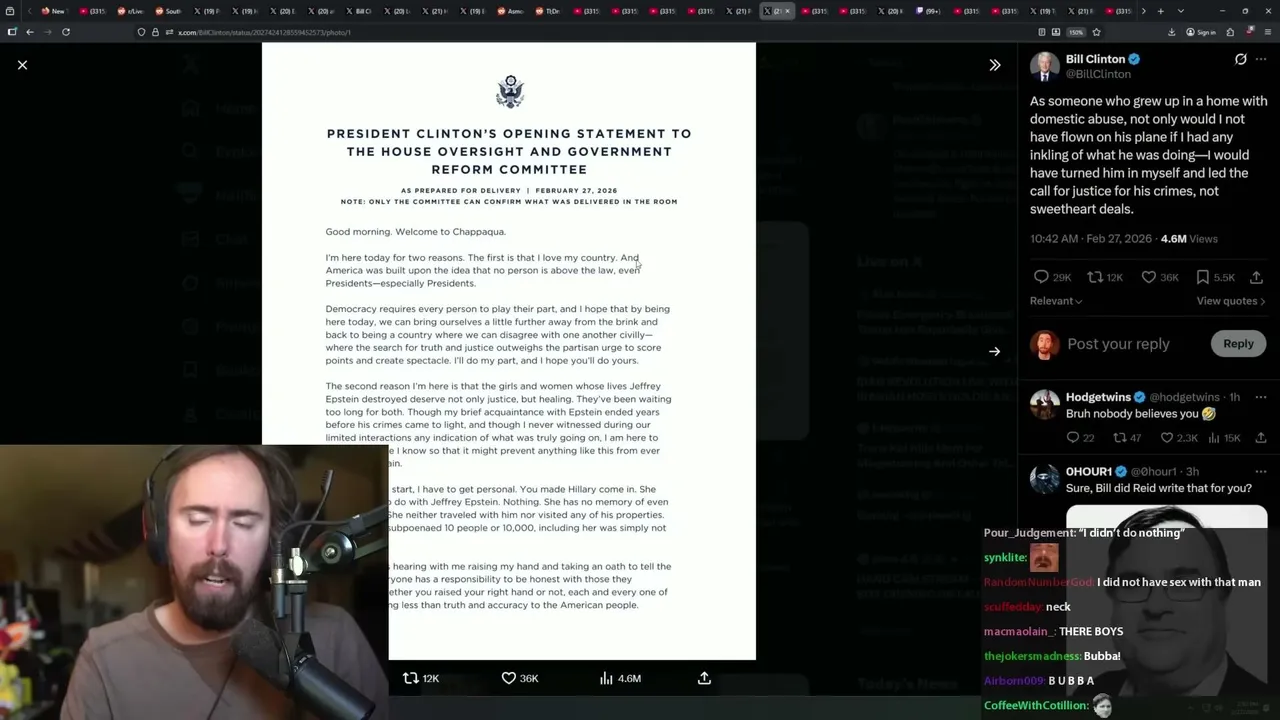This screenshot has height=720, width=1280.
Task: Open the Hodgetwins display name link
Action: (1098, 397)
